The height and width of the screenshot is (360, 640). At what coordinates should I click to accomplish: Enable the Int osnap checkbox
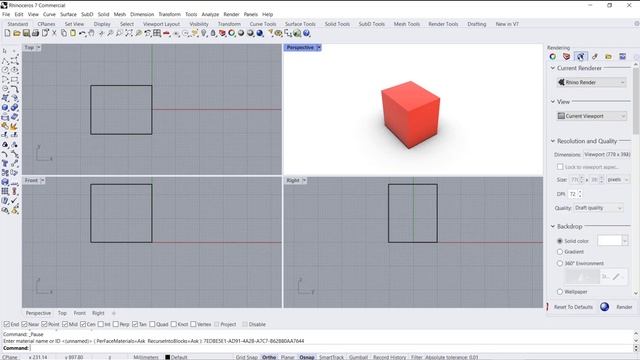coord(100,324)
